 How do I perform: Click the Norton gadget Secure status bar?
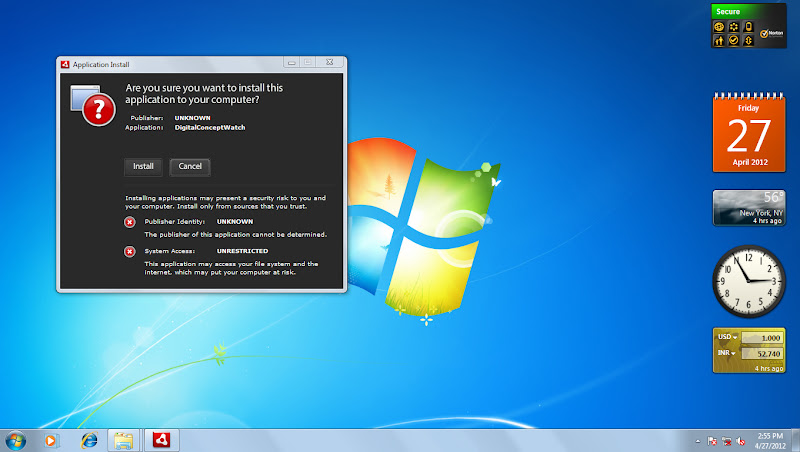click(748, 11)
